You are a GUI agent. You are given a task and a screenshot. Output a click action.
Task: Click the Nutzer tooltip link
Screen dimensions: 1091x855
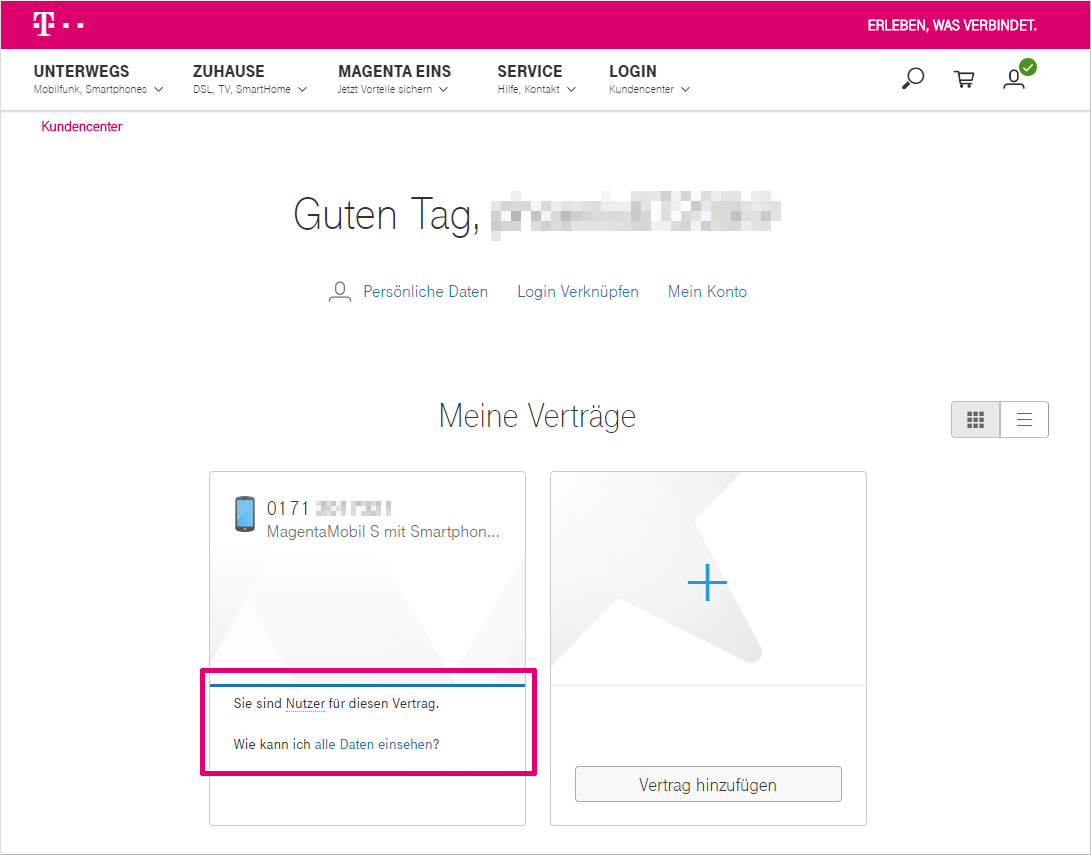coord(305,703)
